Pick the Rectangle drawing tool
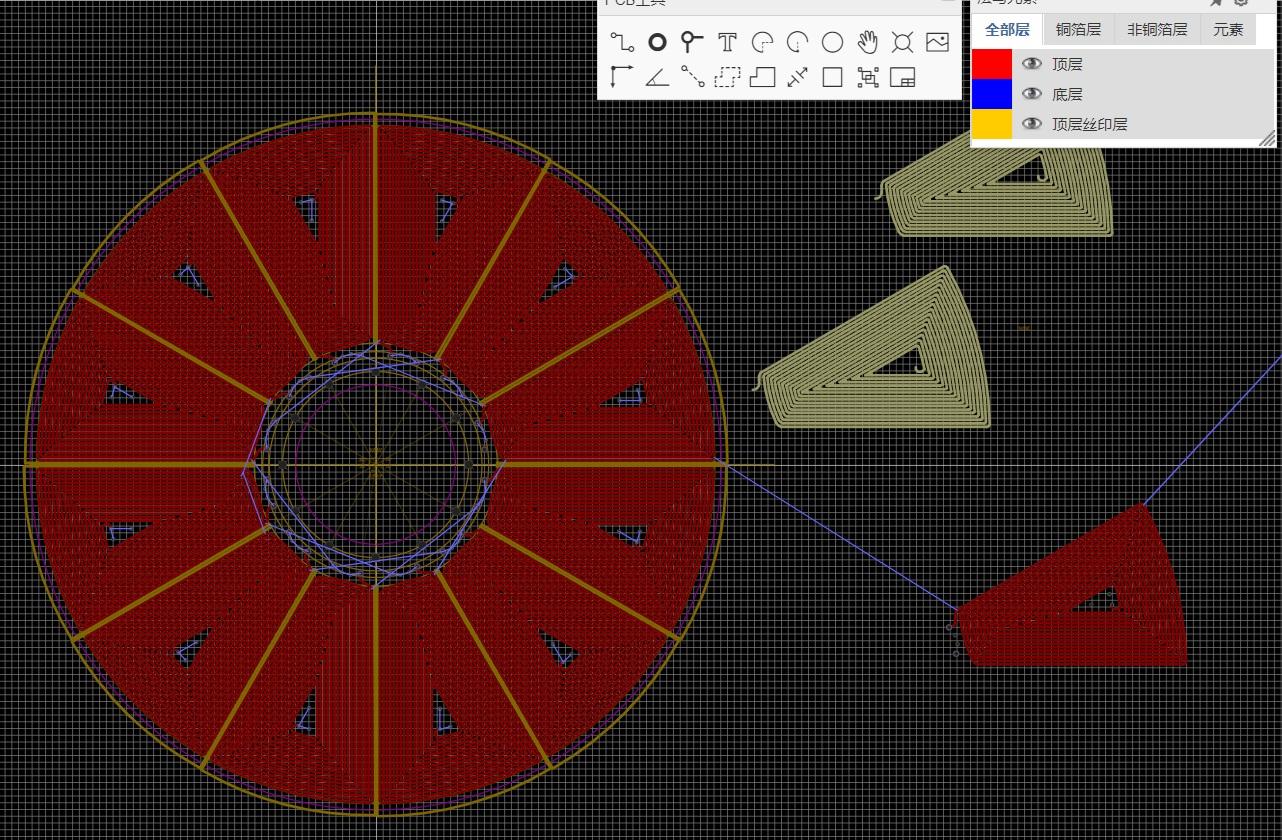Viewport: 1282px width, 840px height. click(x=832, y=77)
